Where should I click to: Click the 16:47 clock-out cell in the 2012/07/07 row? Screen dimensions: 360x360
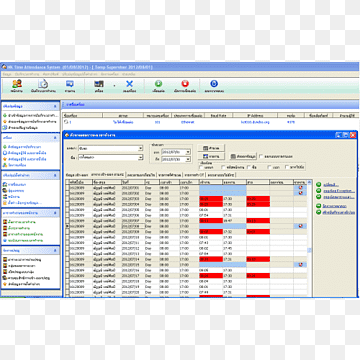(x=234, y=221)
